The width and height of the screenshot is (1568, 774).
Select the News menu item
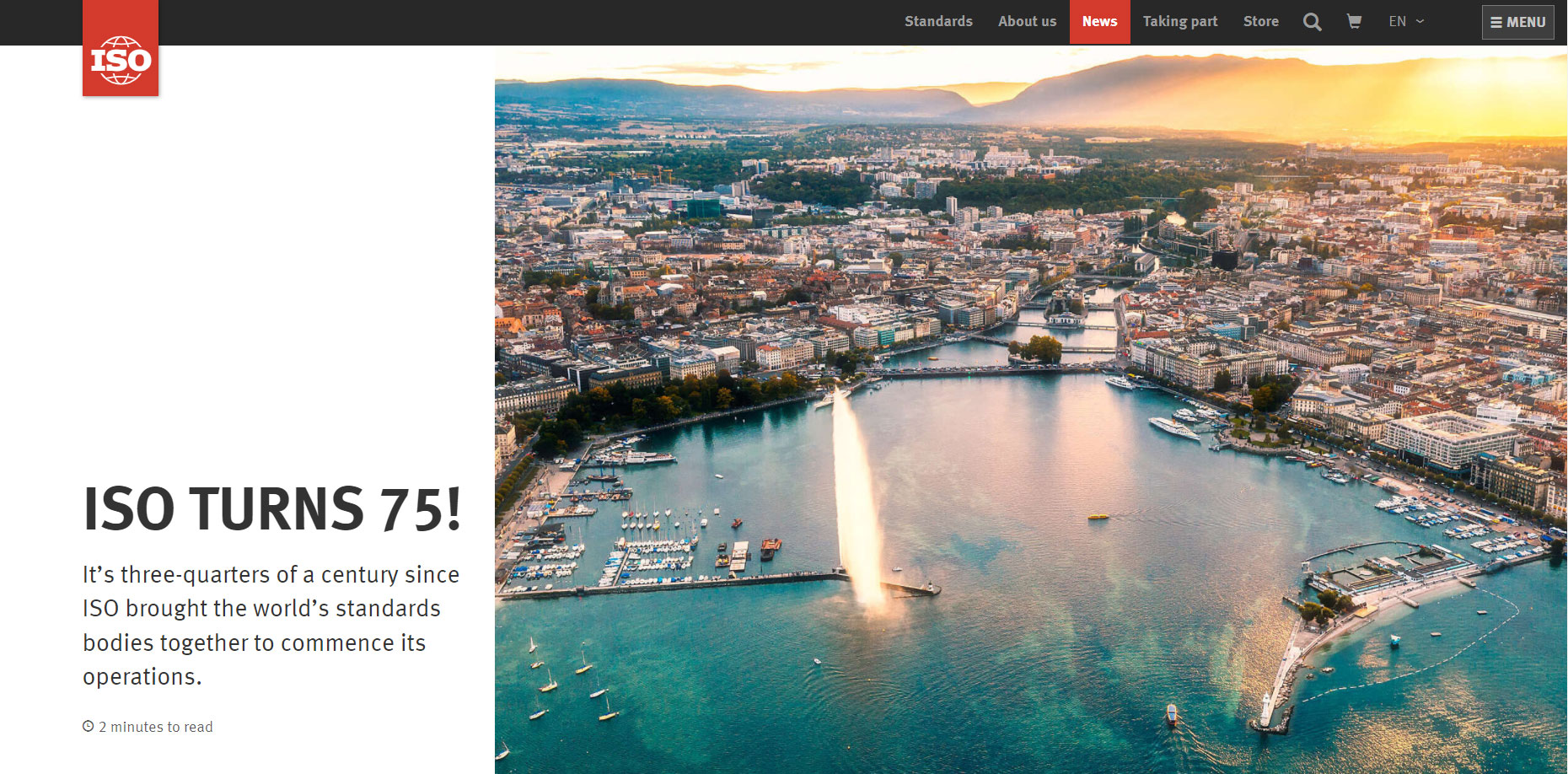point(1099,22)
